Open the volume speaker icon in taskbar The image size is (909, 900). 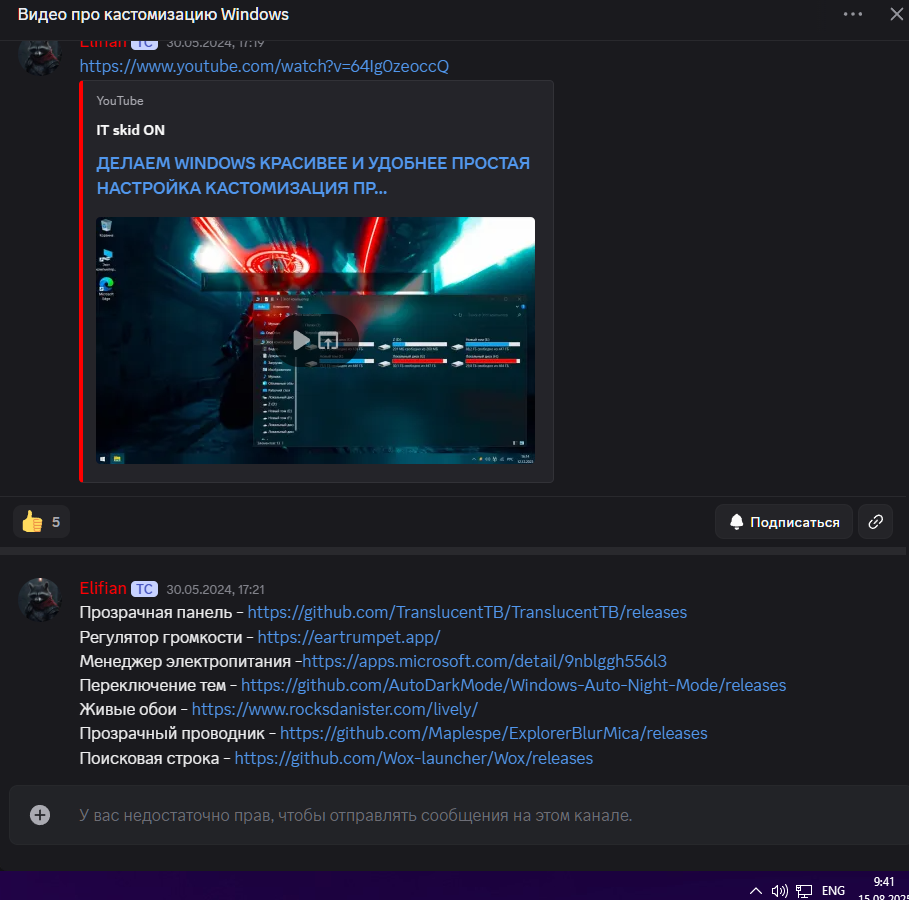(780, 891)
